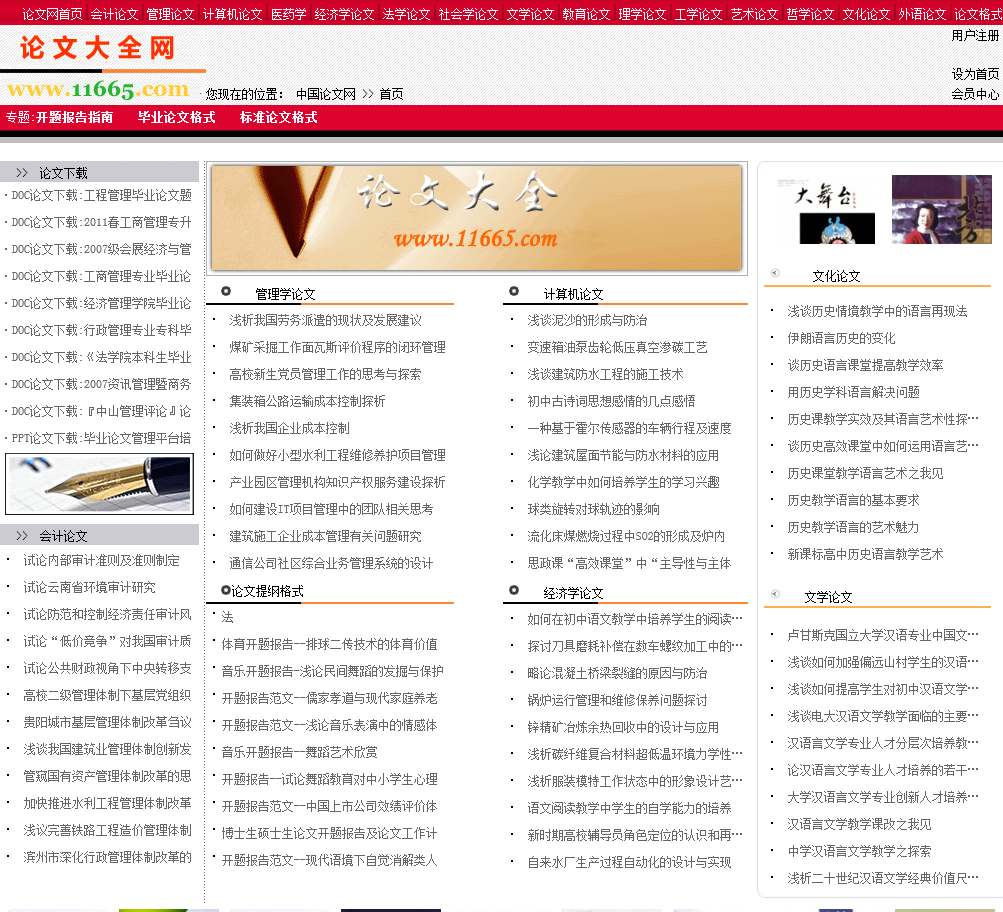
Task: Open article 伊朗语言历史的变化
Action: 841,338
